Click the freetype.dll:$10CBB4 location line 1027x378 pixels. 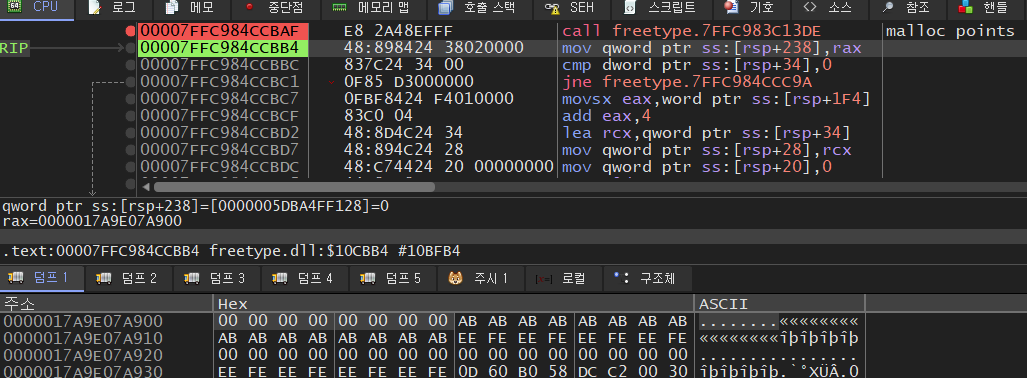(x=231, y=251)
